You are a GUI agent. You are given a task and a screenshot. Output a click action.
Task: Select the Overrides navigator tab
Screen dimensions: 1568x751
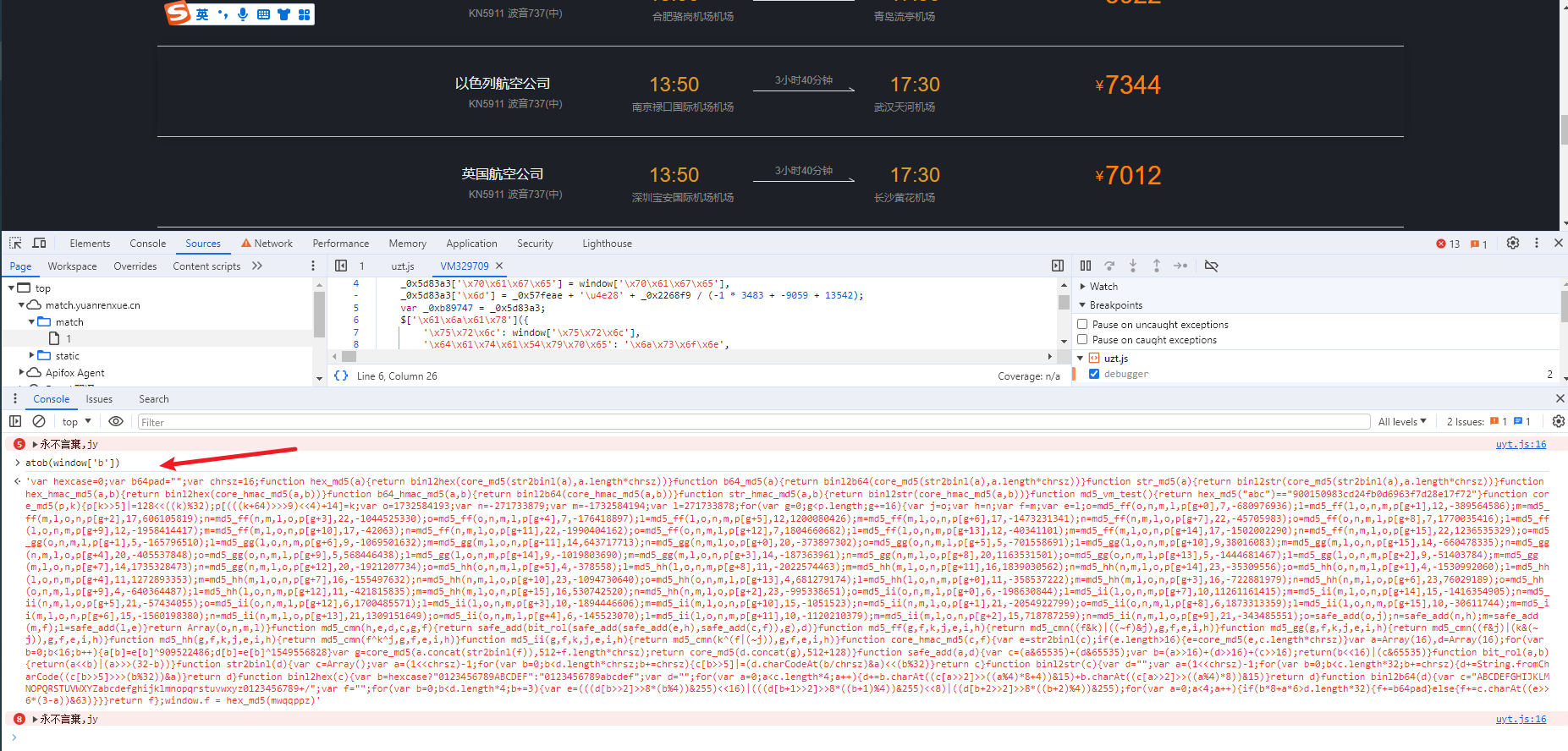pos(135,266)
